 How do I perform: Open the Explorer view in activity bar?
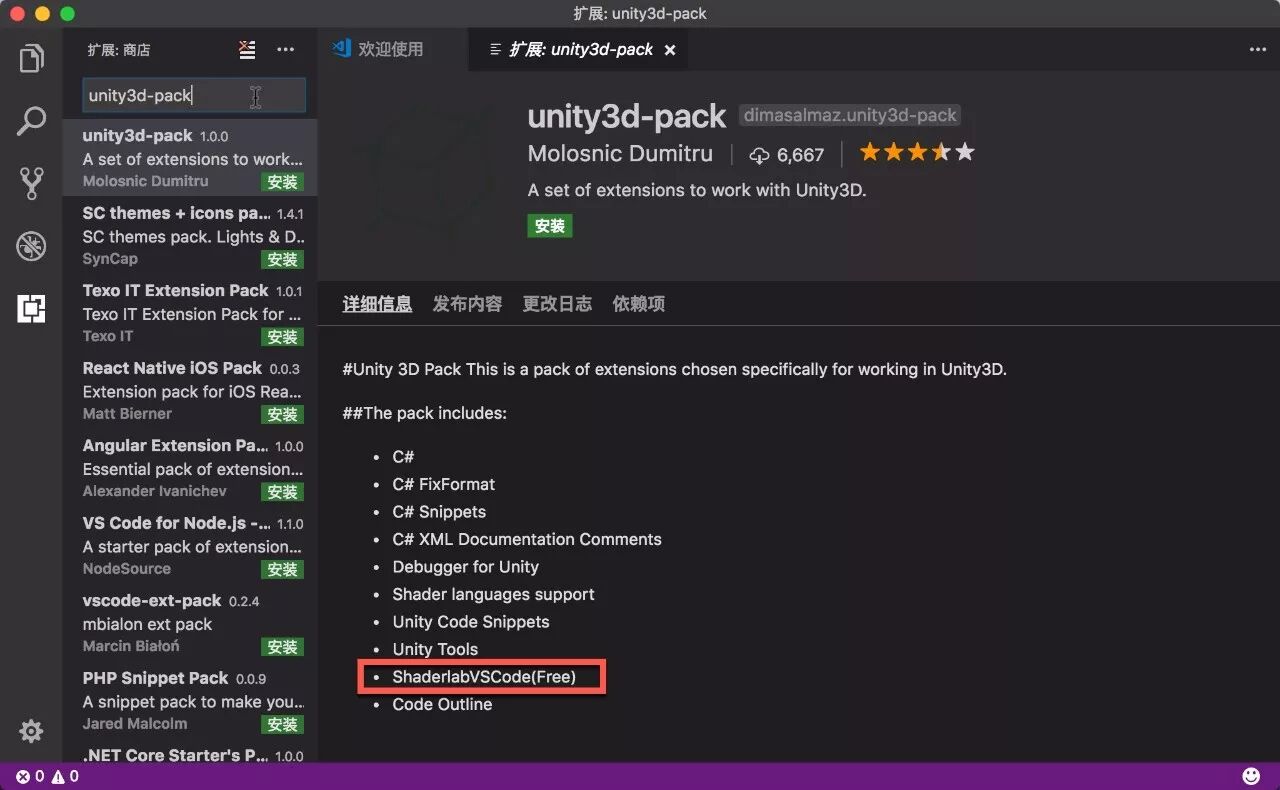pos(32,58)
